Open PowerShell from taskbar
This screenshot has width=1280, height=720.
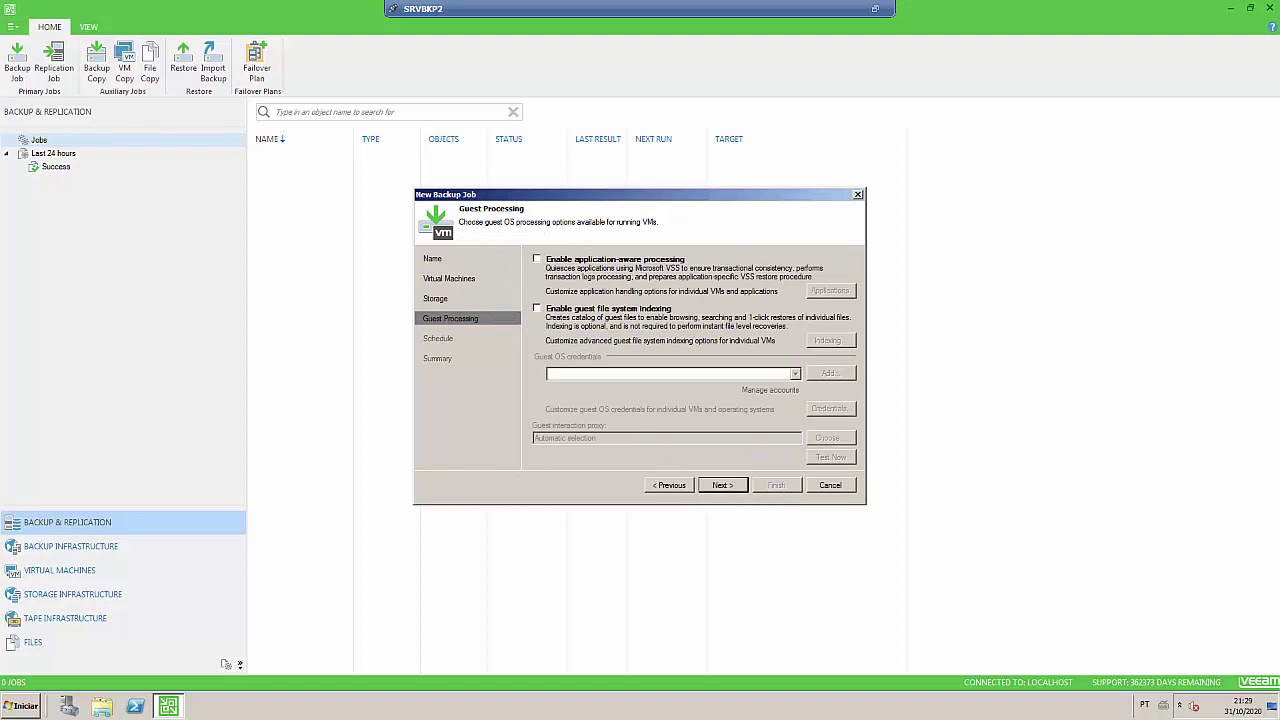(135, 707)
